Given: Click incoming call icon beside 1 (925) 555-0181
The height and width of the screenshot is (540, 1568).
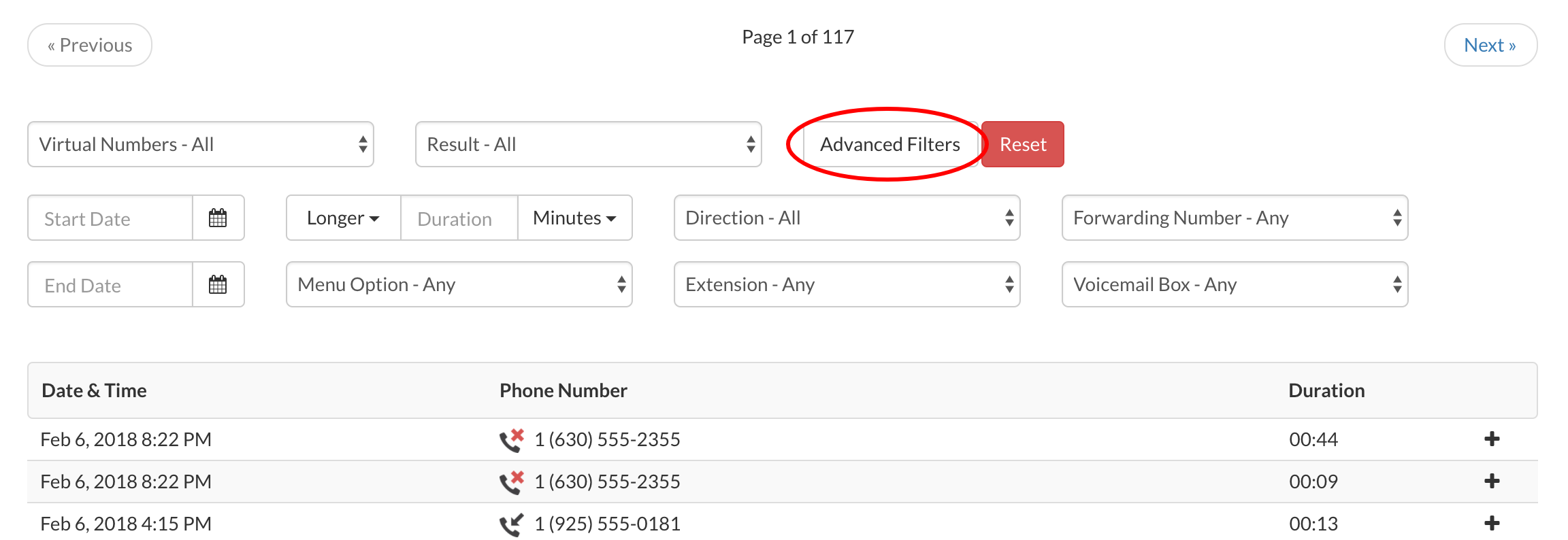Looking at the screenshot, I should (512, 524).
